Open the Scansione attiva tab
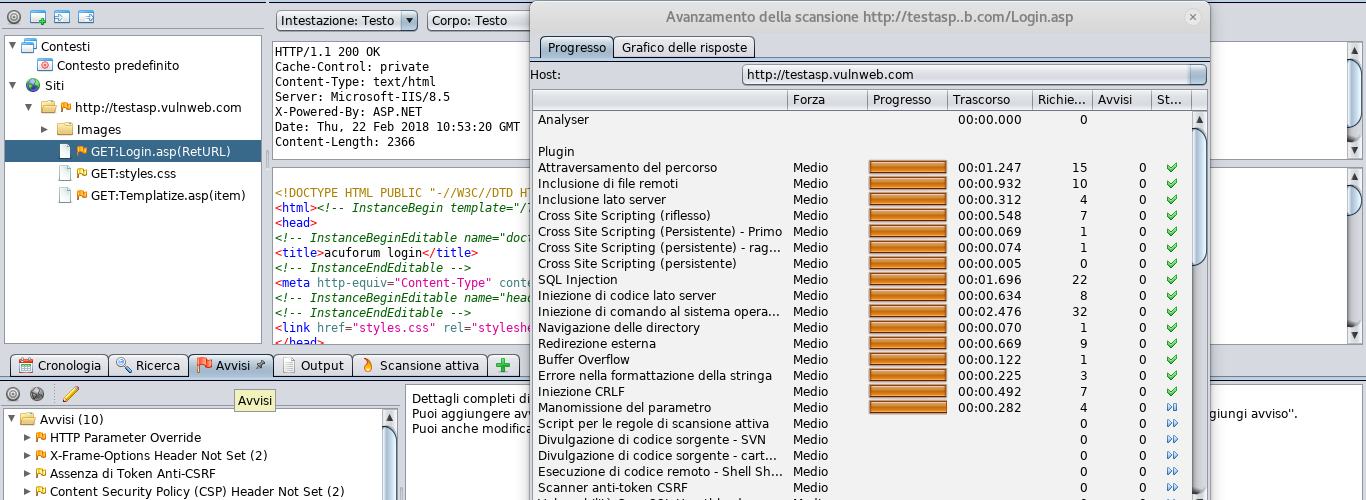Viewport: 1366px width, 500px height. click(x=422, y=365)
